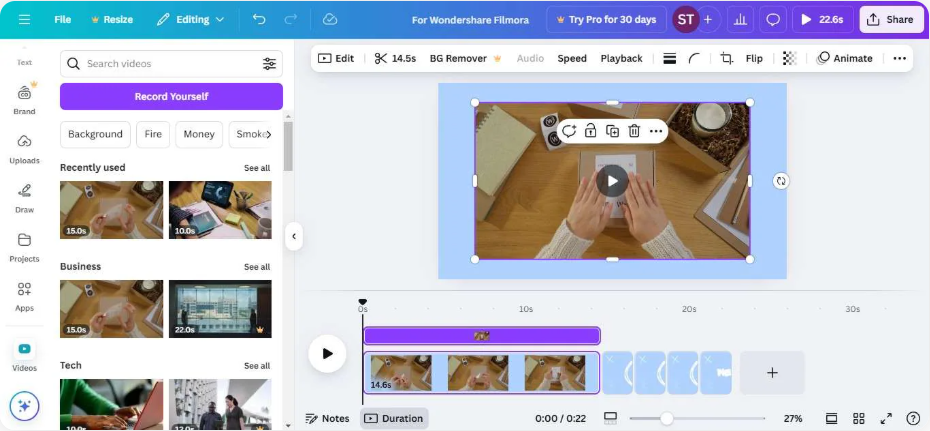Adjust the zoom slider handle
930x431 pixels.
tap(667, 419)
